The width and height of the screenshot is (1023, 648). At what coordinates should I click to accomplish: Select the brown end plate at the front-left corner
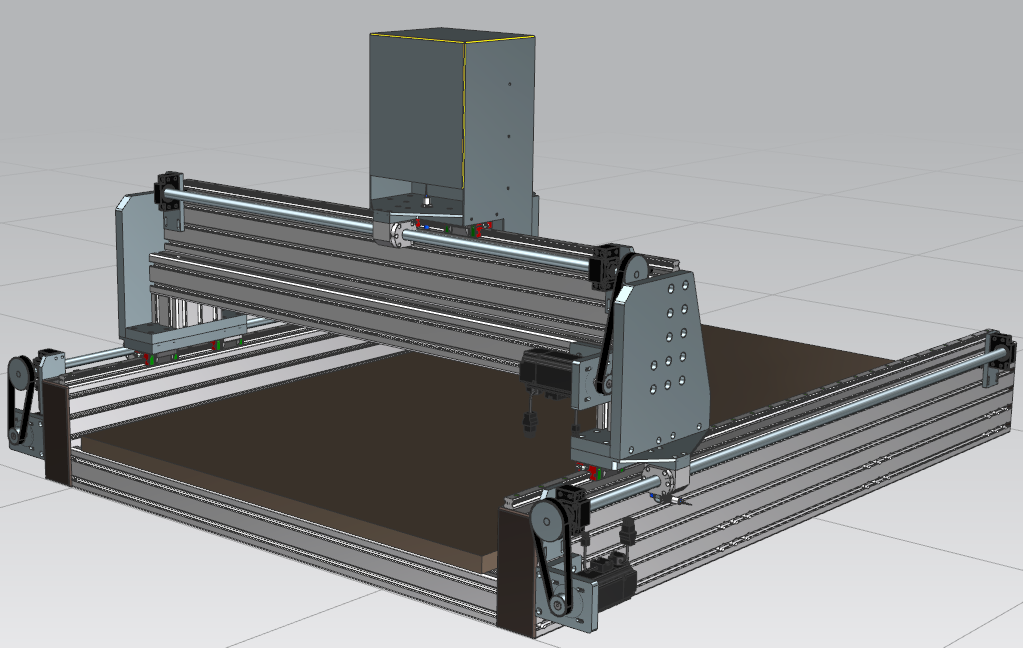pos(57,432)
